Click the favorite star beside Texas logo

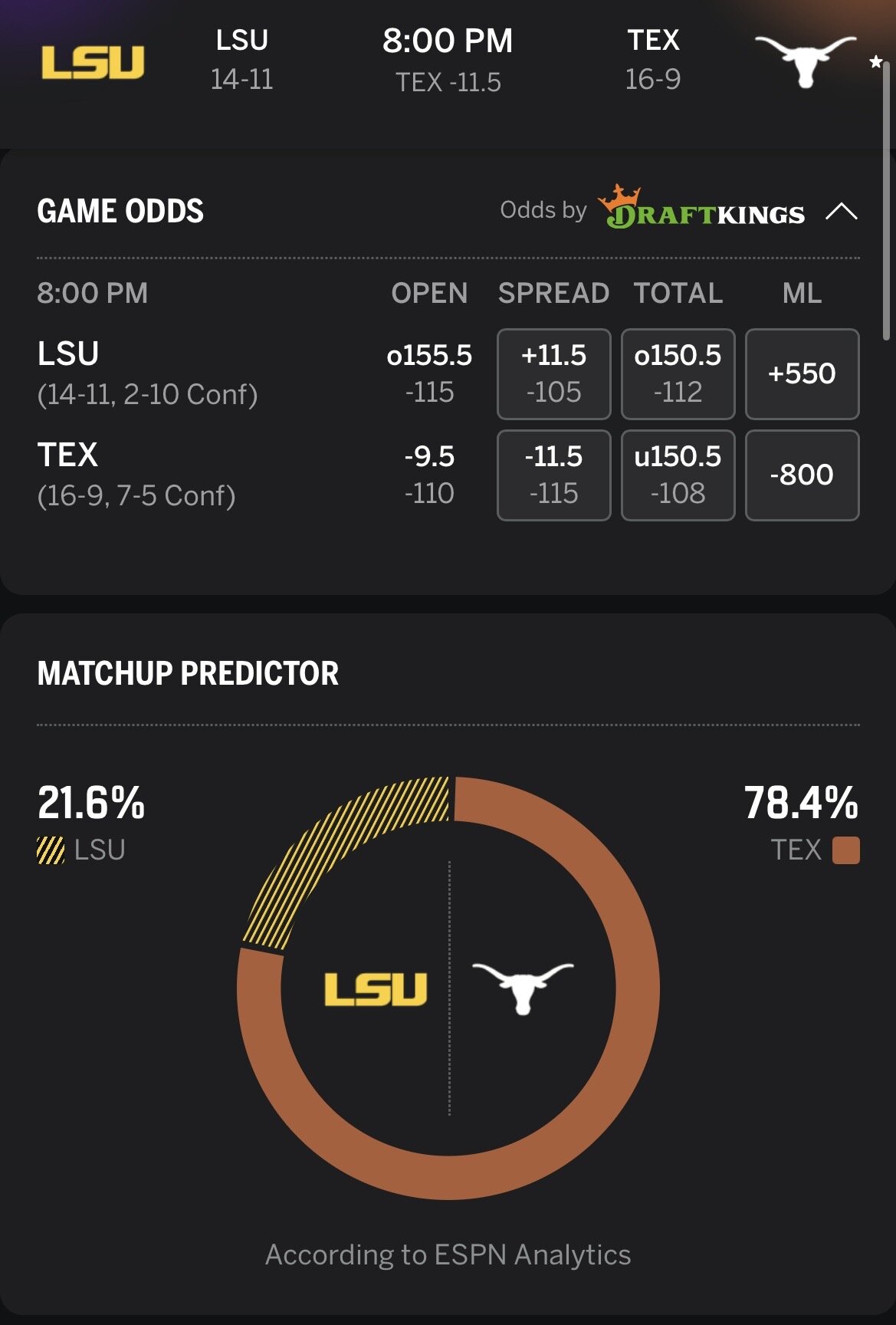(x=875, y=62)
